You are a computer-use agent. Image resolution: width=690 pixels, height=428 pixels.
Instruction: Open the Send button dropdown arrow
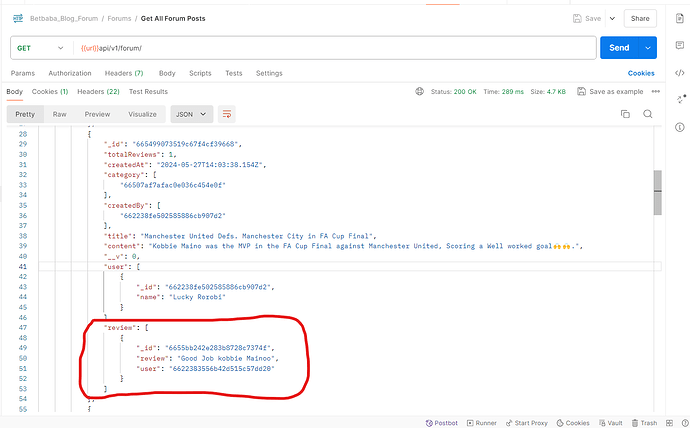[x=649, y=48]
